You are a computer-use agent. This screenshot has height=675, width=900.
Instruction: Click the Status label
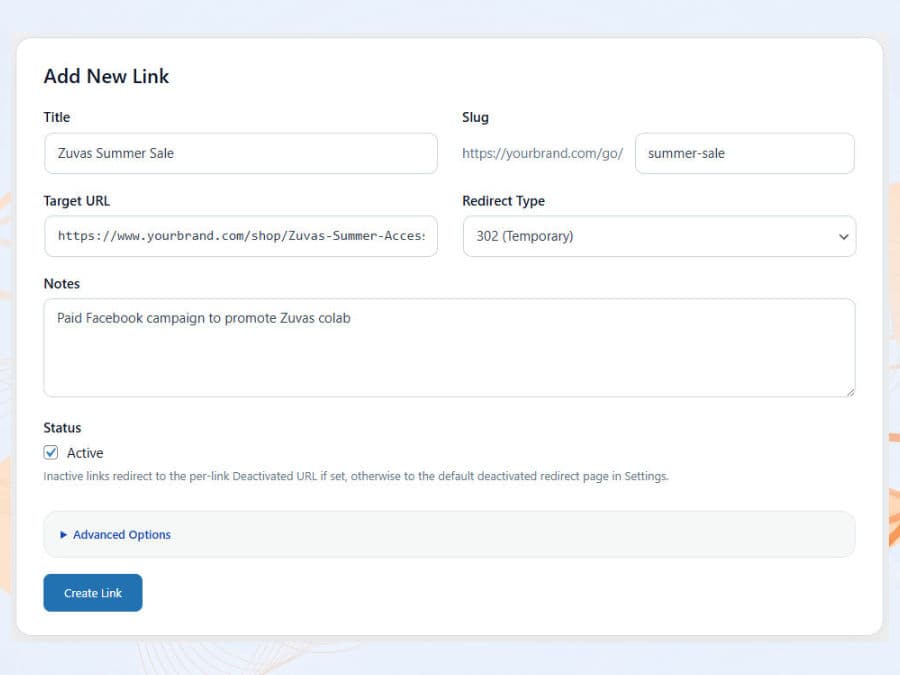point(62,428)
